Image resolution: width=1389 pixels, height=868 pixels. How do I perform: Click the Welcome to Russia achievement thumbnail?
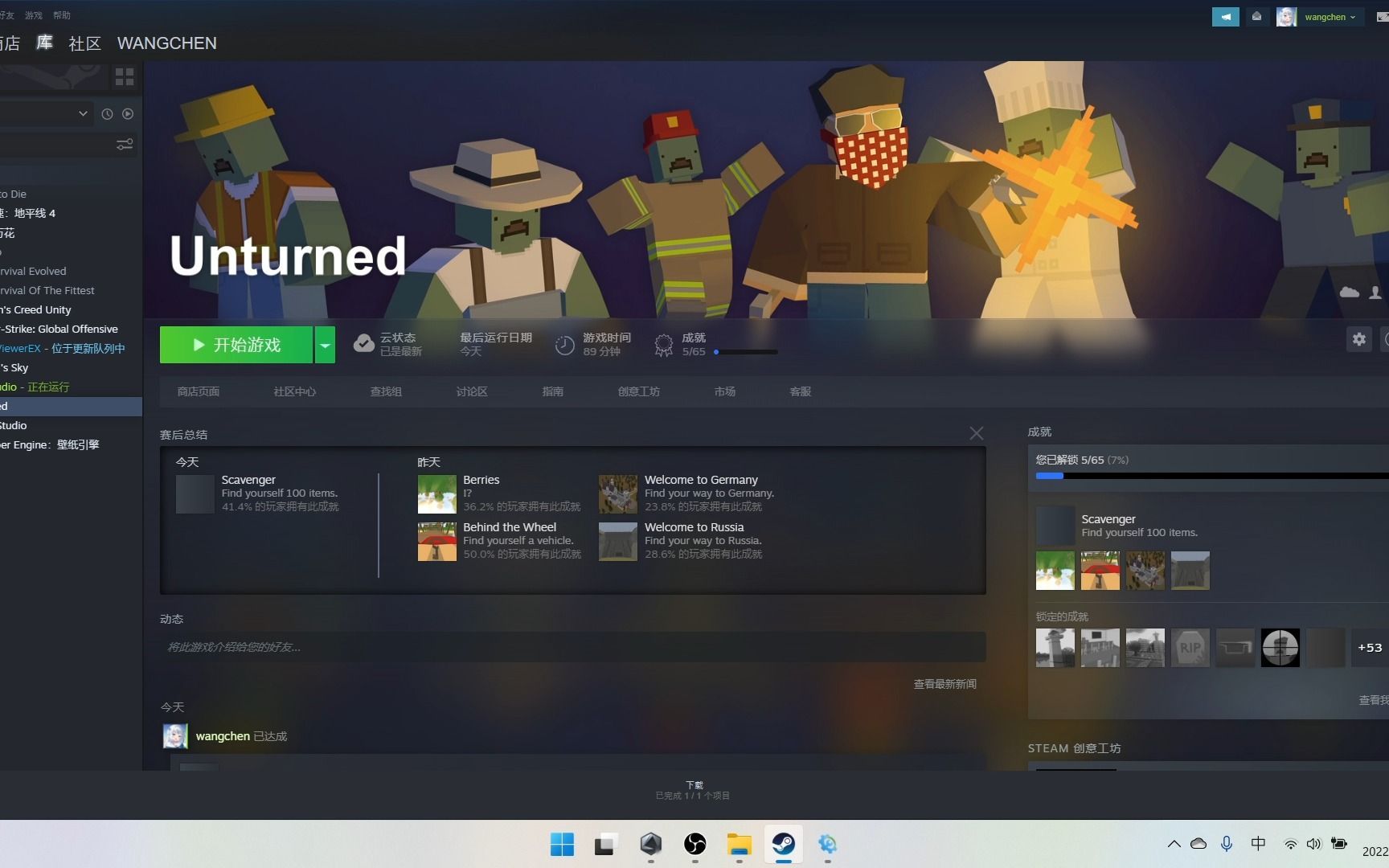click(x=618, y=542)
